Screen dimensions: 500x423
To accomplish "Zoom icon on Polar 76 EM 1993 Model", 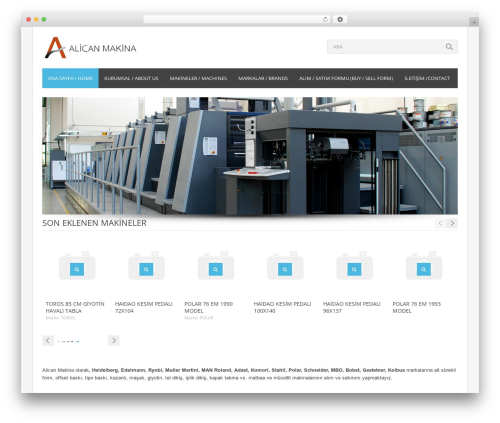I will click(x=424, y=269).
